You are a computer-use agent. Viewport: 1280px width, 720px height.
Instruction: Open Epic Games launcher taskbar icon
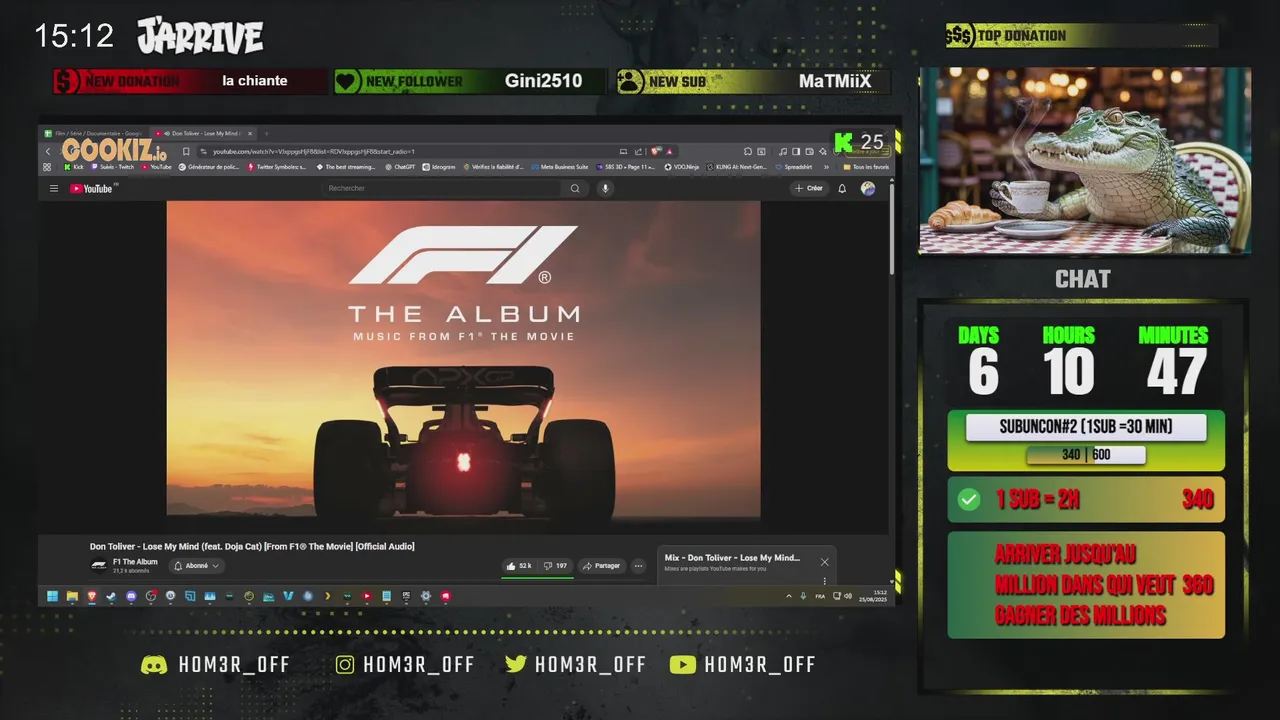[406, 596]
